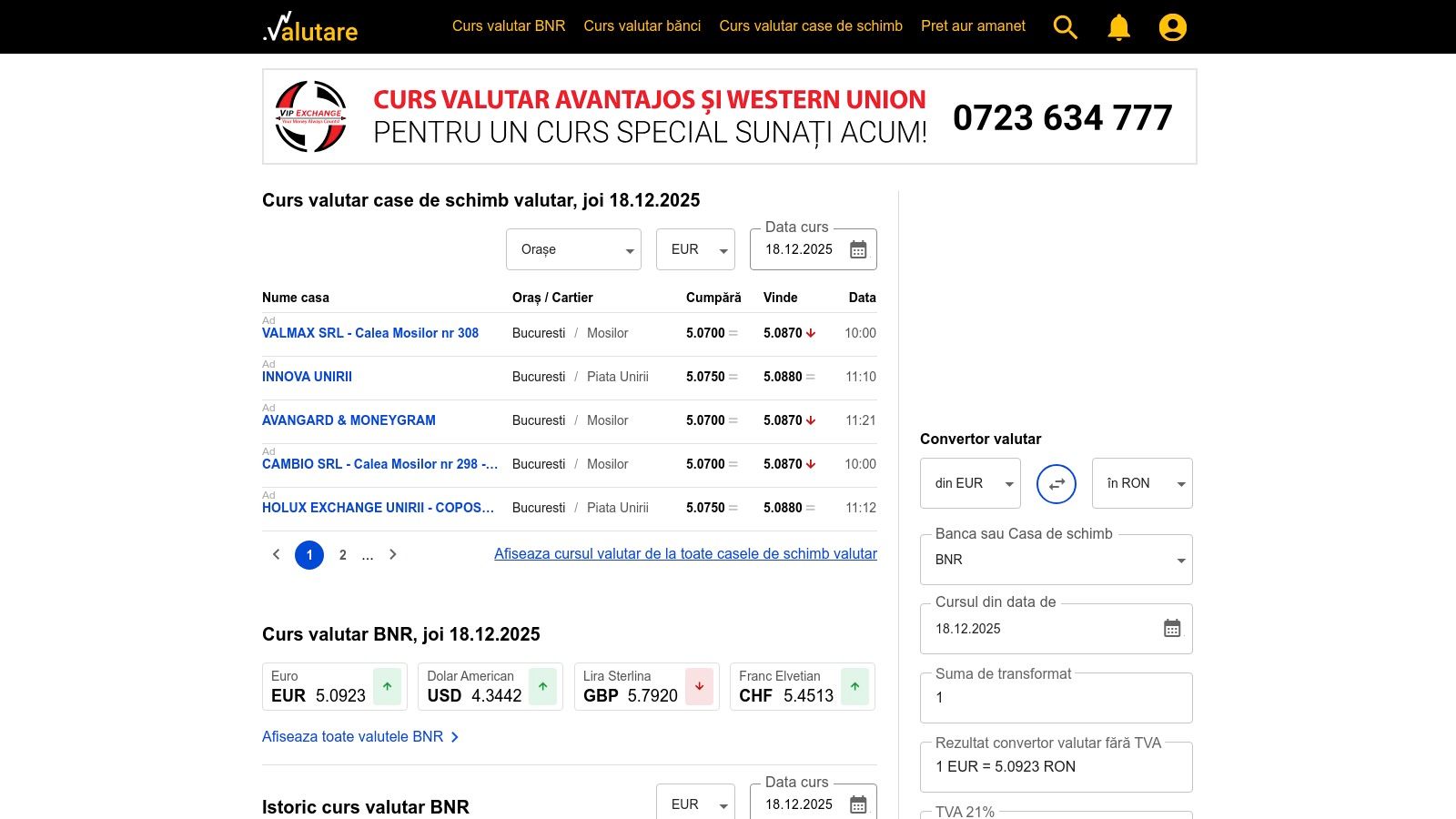Open the search magnifier icon
This screenshot has width=1456, height=819.
coord(1065,27)
